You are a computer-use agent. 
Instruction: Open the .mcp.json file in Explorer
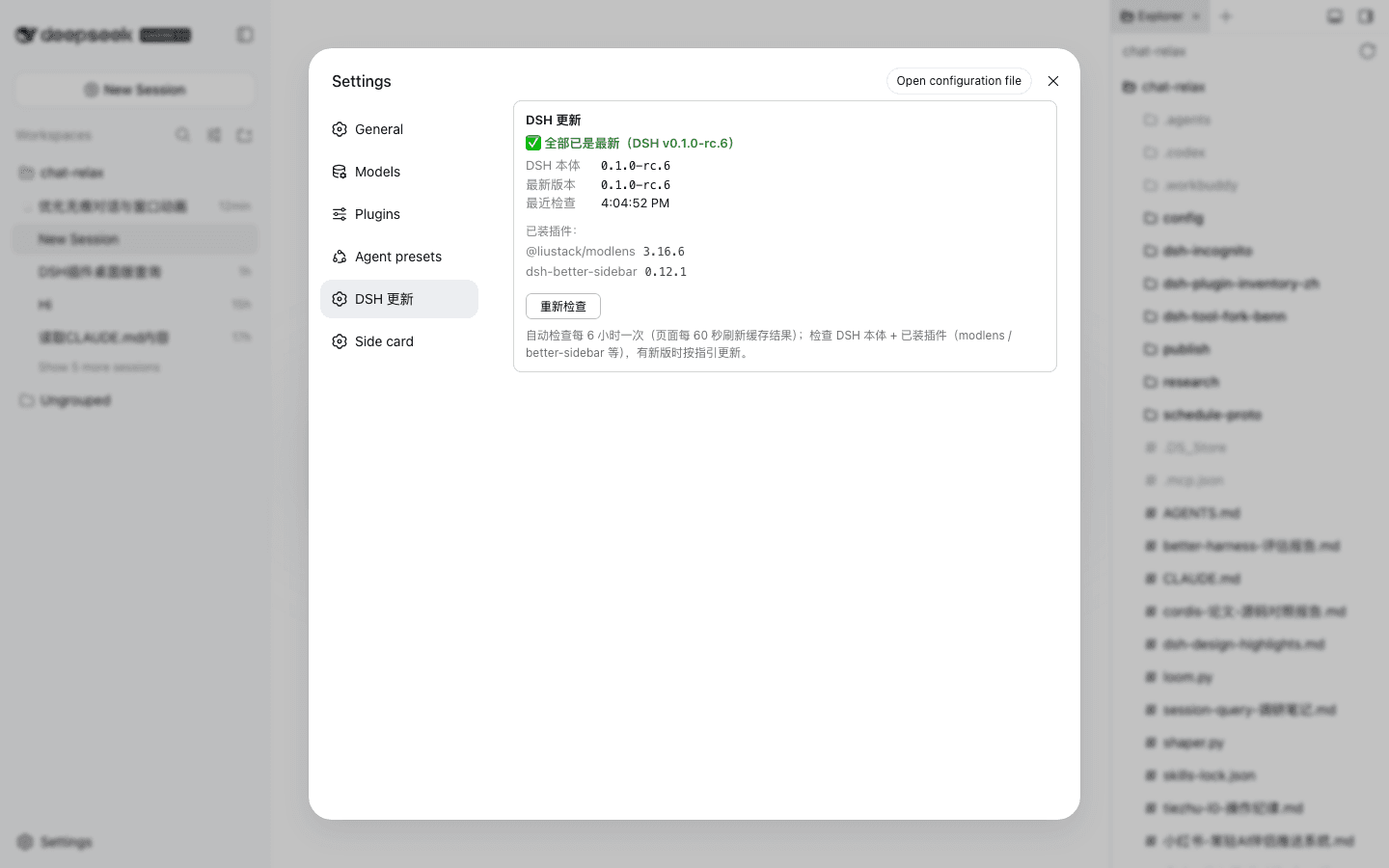point(1250,480)
